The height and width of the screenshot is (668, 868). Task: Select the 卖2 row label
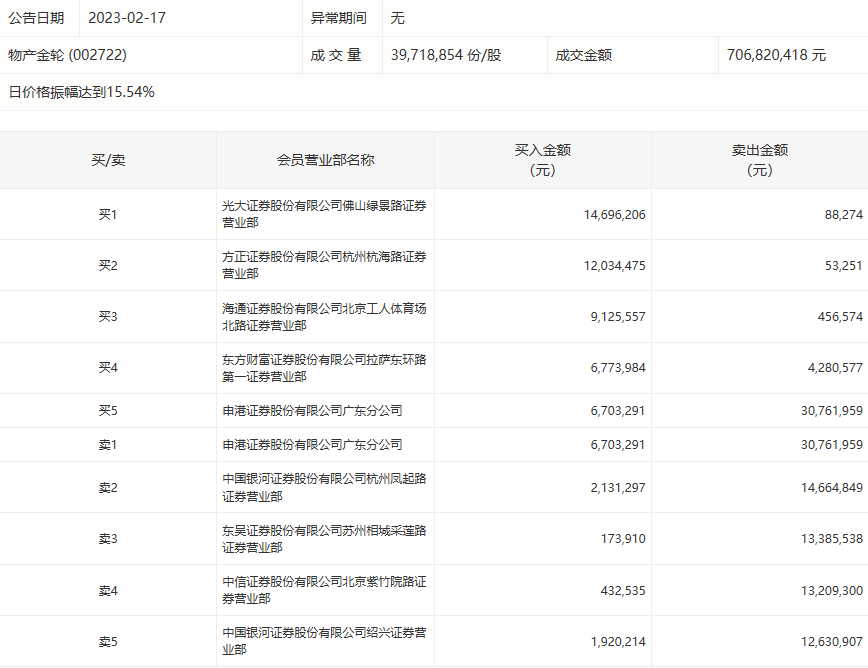pos(108,488)
